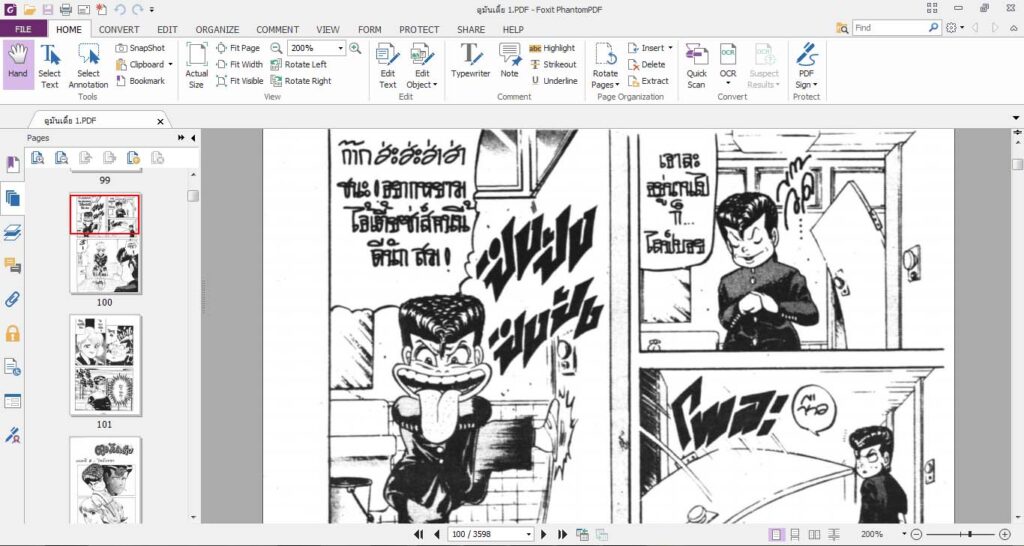Move the status bar zoom slider handle

[x=970, y=534]
